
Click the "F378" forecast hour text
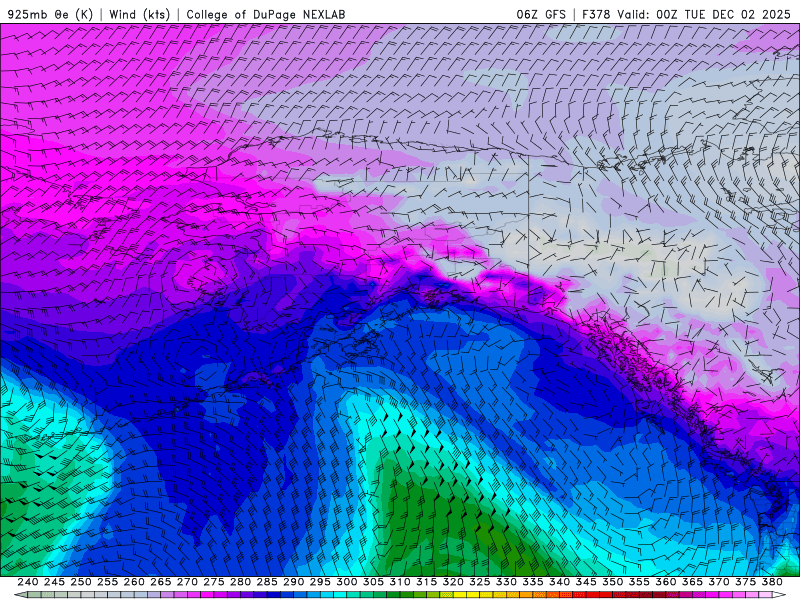[x=596, y=14]
